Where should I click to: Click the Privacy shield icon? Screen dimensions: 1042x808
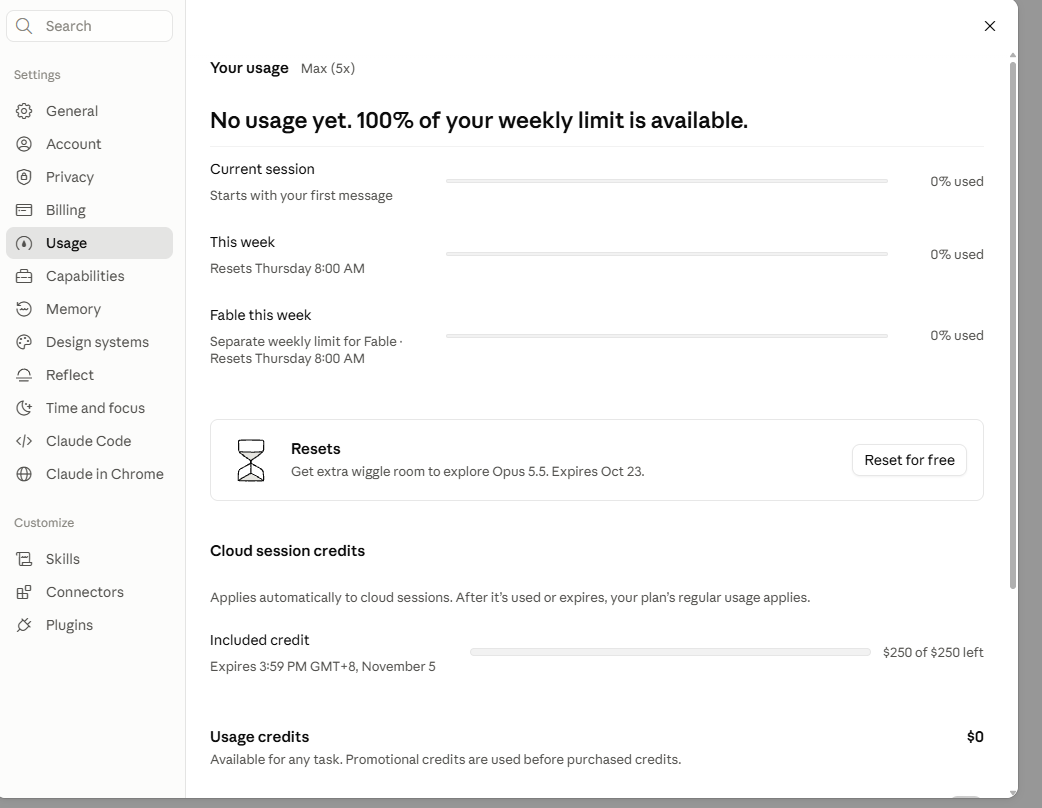click(x=24, y=177)
